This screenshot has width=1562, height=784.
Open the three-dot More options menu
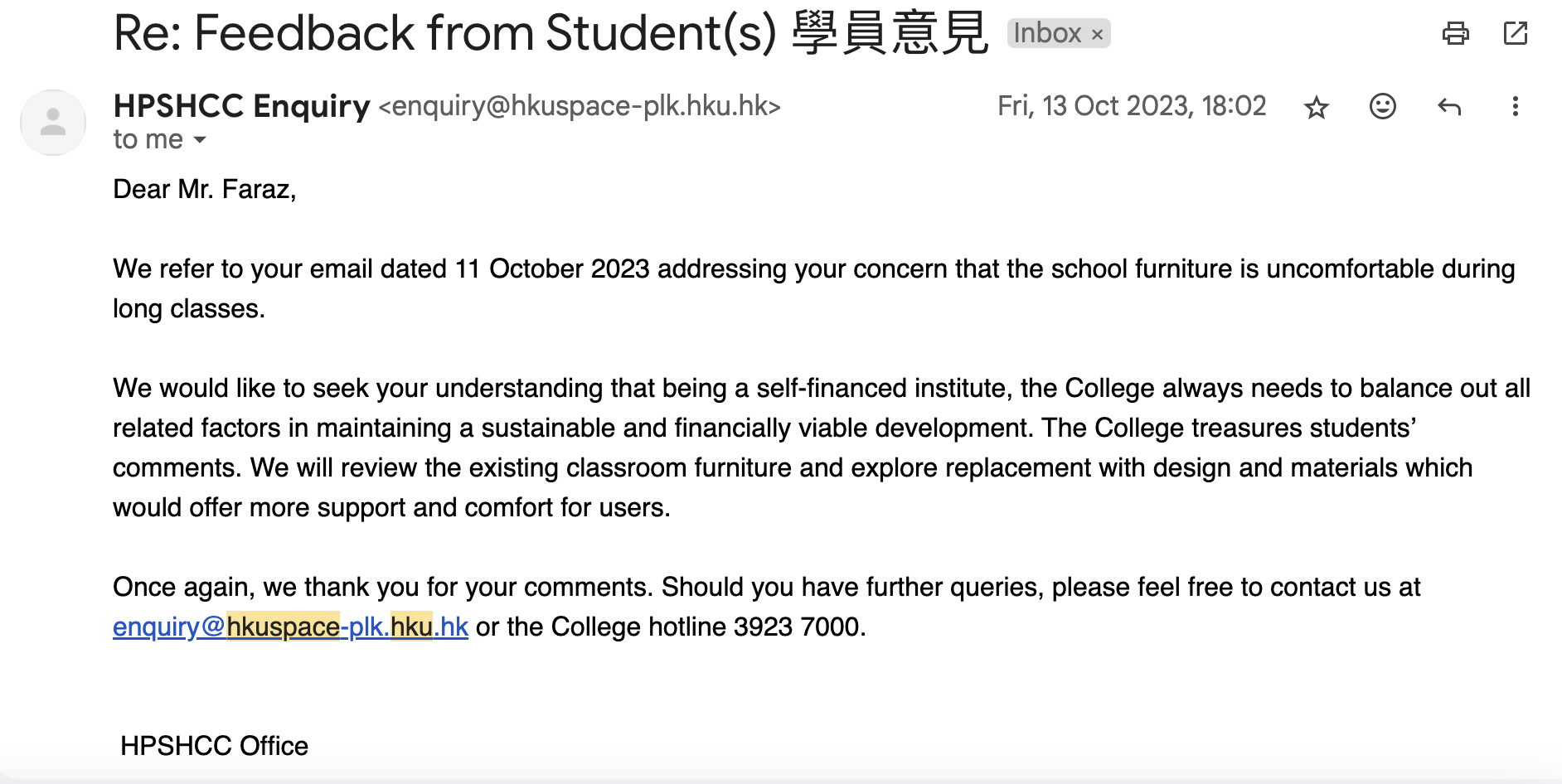[x=1515, y=107]
